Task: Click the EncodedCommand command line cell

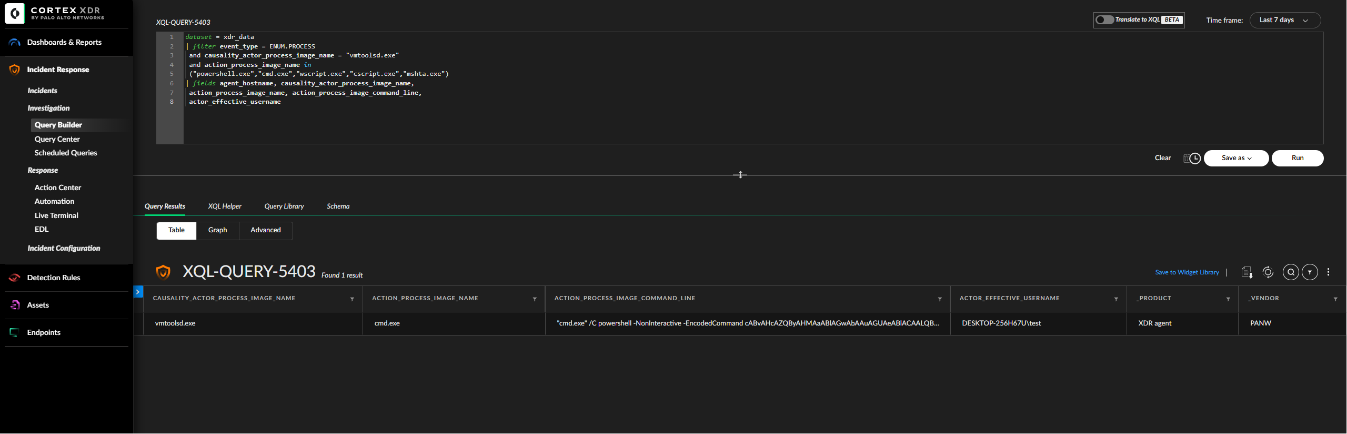Action: coord(747,324)
